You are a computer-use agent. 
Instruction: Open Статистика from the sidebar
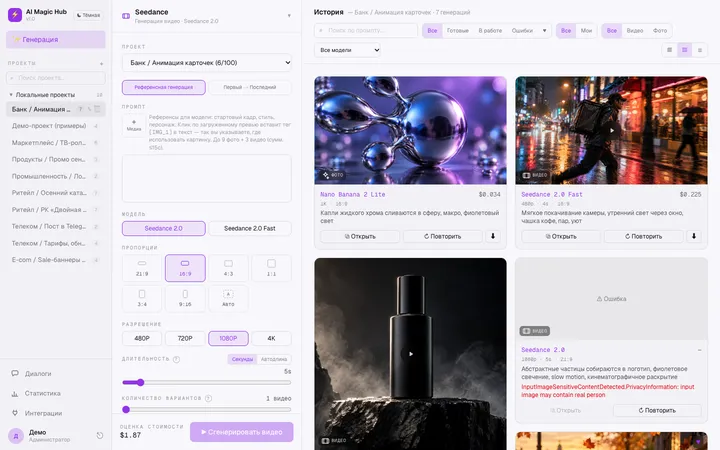point(37,394)
